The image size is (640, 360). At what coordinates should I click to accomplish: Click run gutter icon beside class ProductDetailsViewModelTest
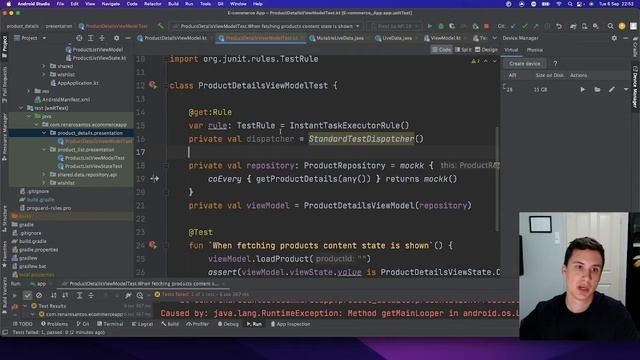153,85
